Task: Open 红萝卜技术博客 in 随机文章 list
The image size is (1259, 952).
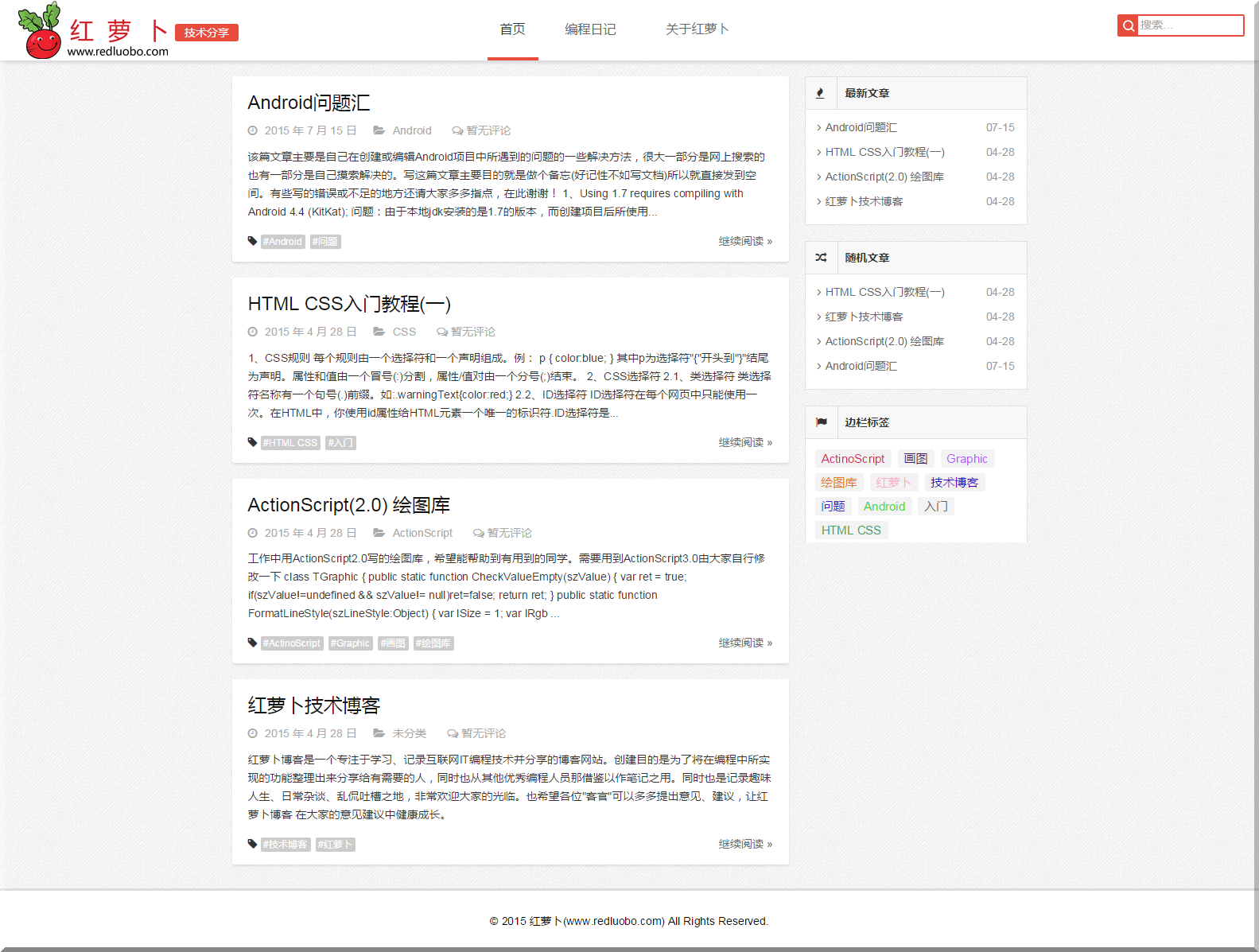Action: (x=864, y=317)
